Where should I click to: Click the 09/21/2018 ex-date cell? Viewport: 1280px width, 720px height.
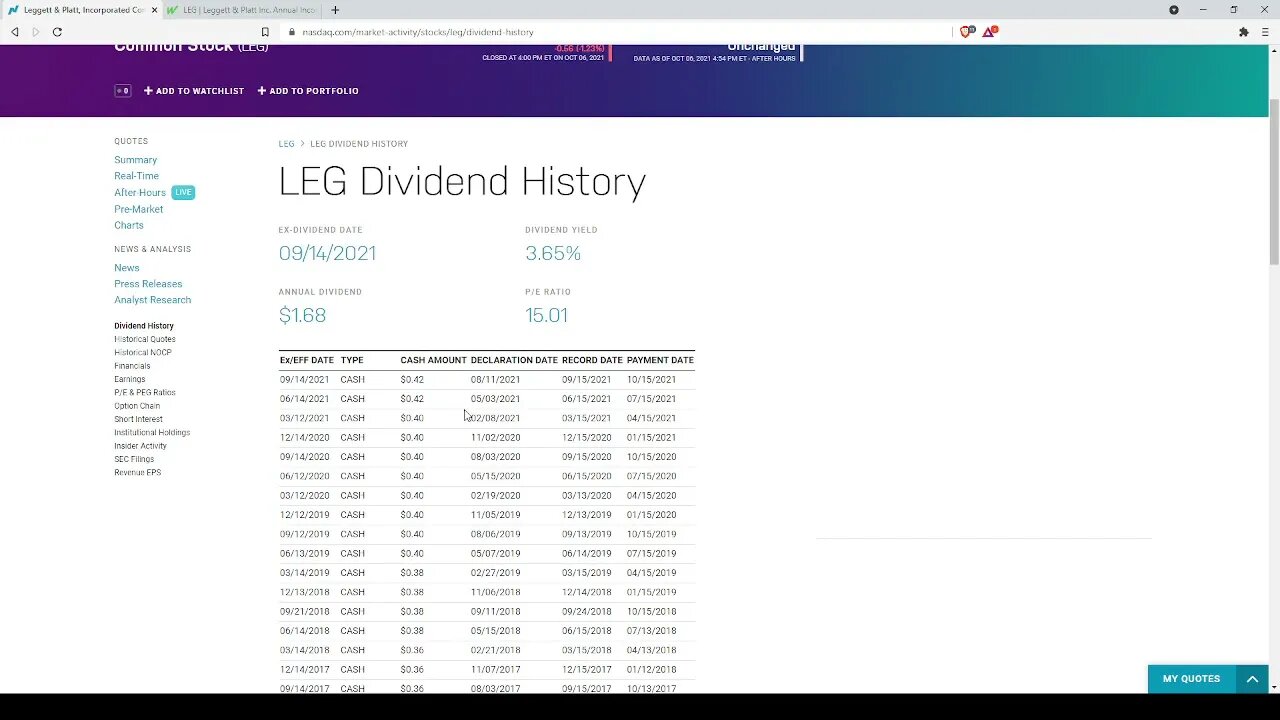[x=304, y=612]
